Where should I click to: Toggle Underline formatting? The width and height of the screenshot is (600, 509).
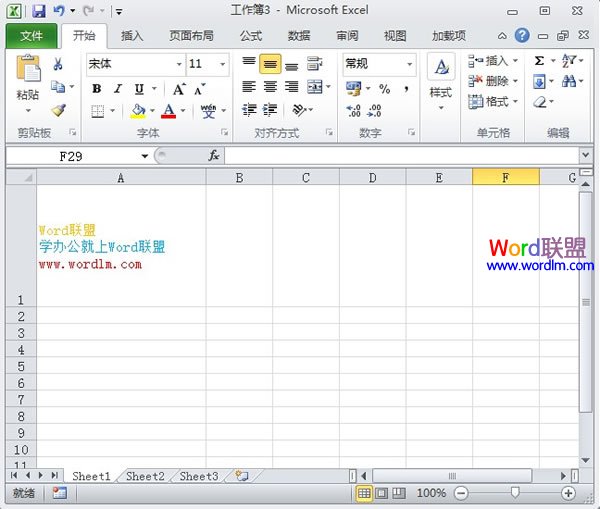pos(139,89)
